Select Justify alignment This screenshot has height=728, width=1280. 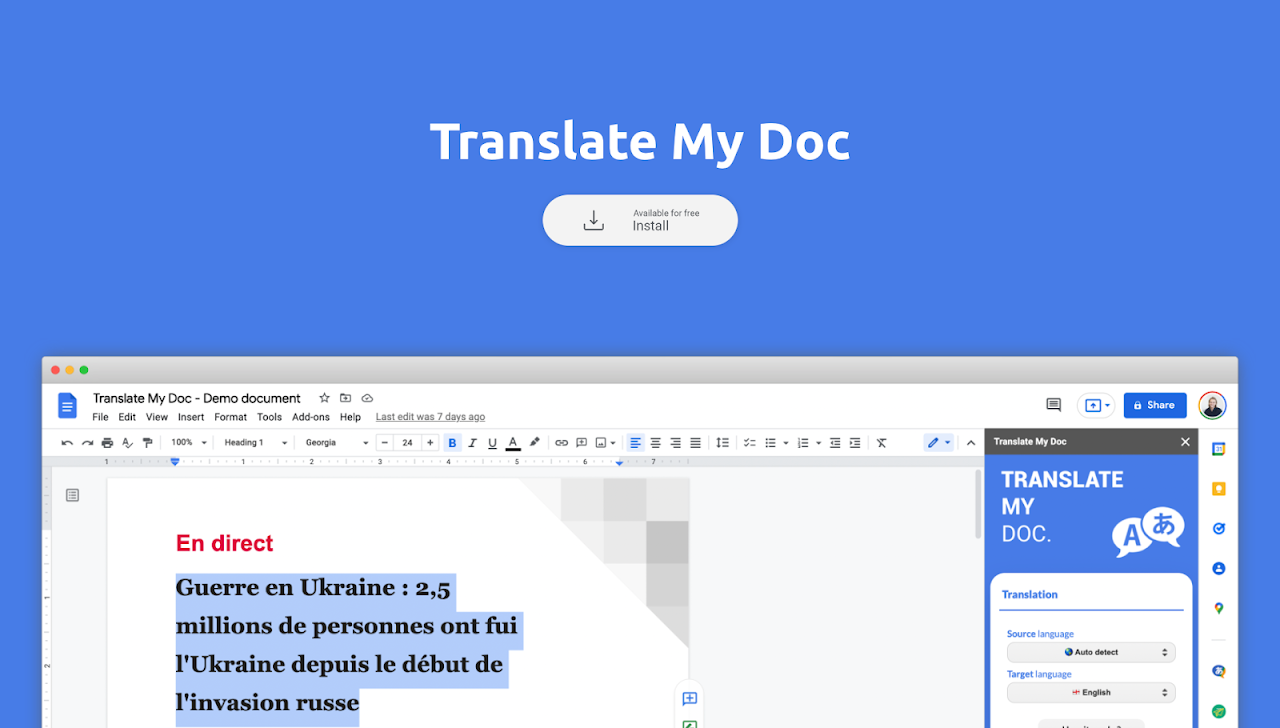pos(696,443)
